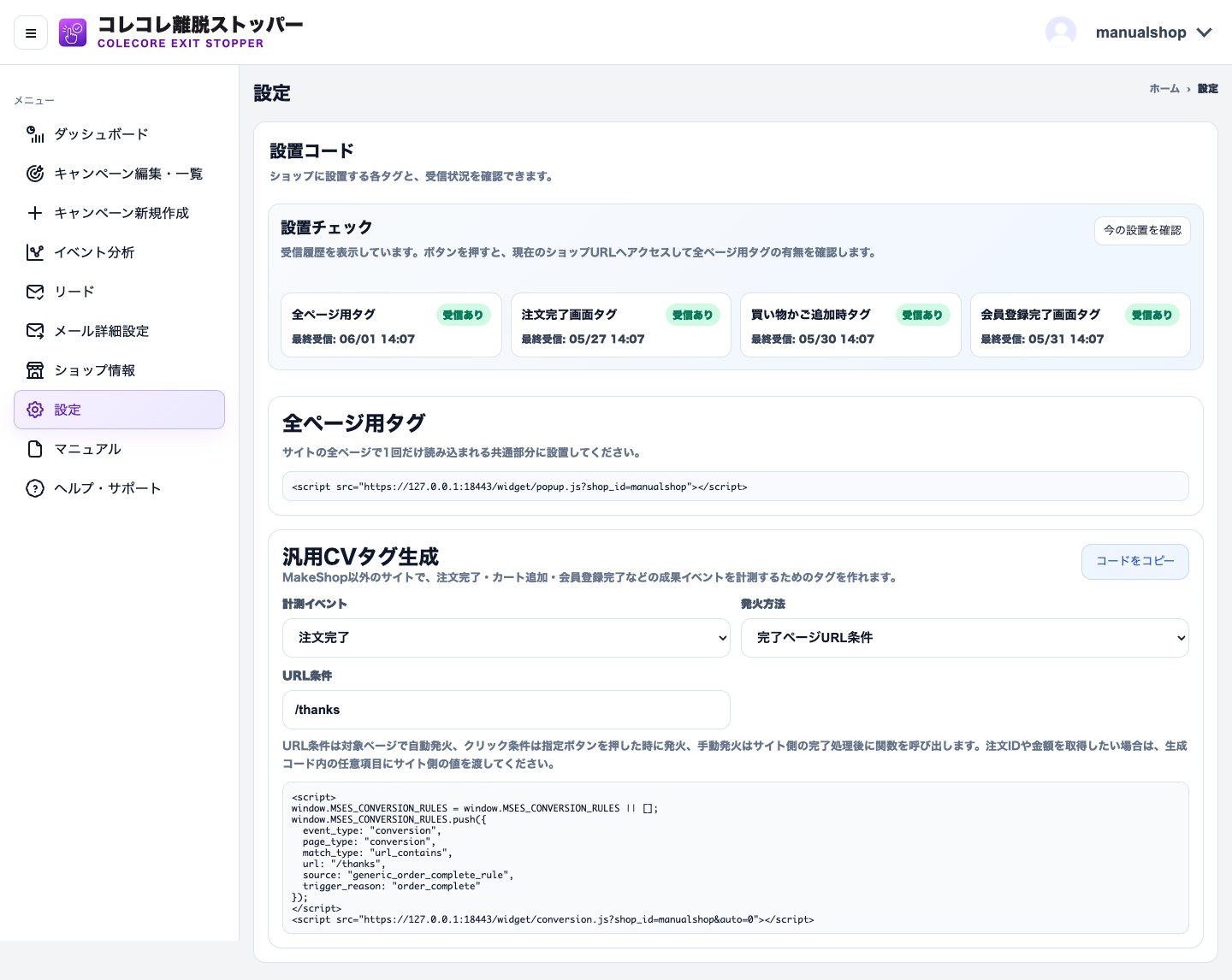Click the generated conversion script code block
The image size is (1232, 980).
click(x=736, y=858)
